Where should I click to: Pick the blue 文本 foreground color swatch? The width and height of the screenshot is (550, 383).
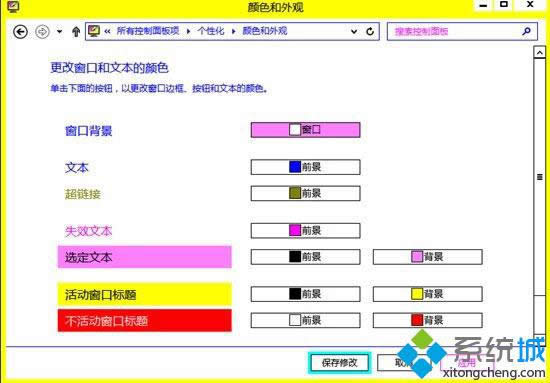[x=295, y=167]
